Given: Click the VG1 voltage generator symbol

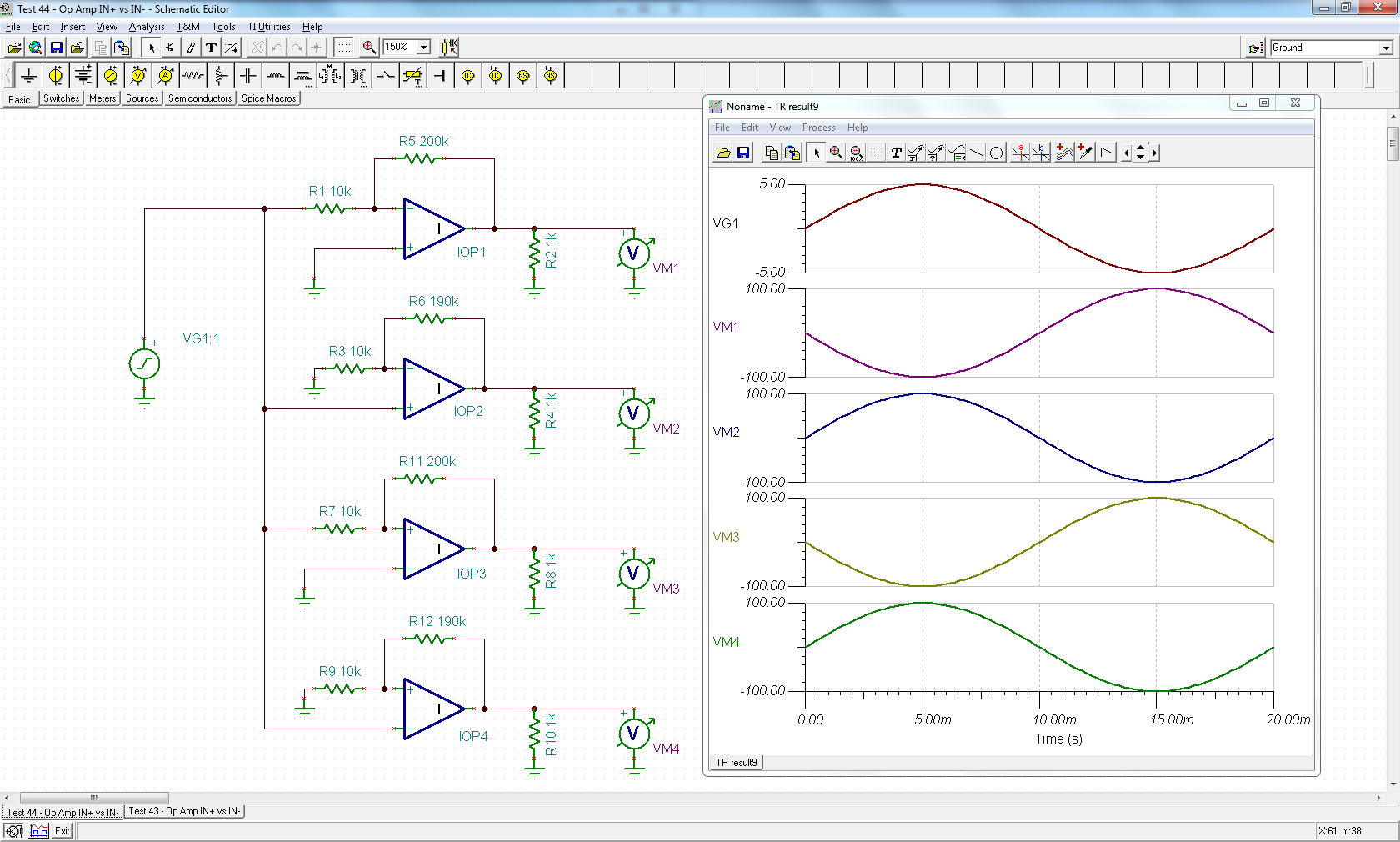Looking at the screenshot, I should 144,364.
